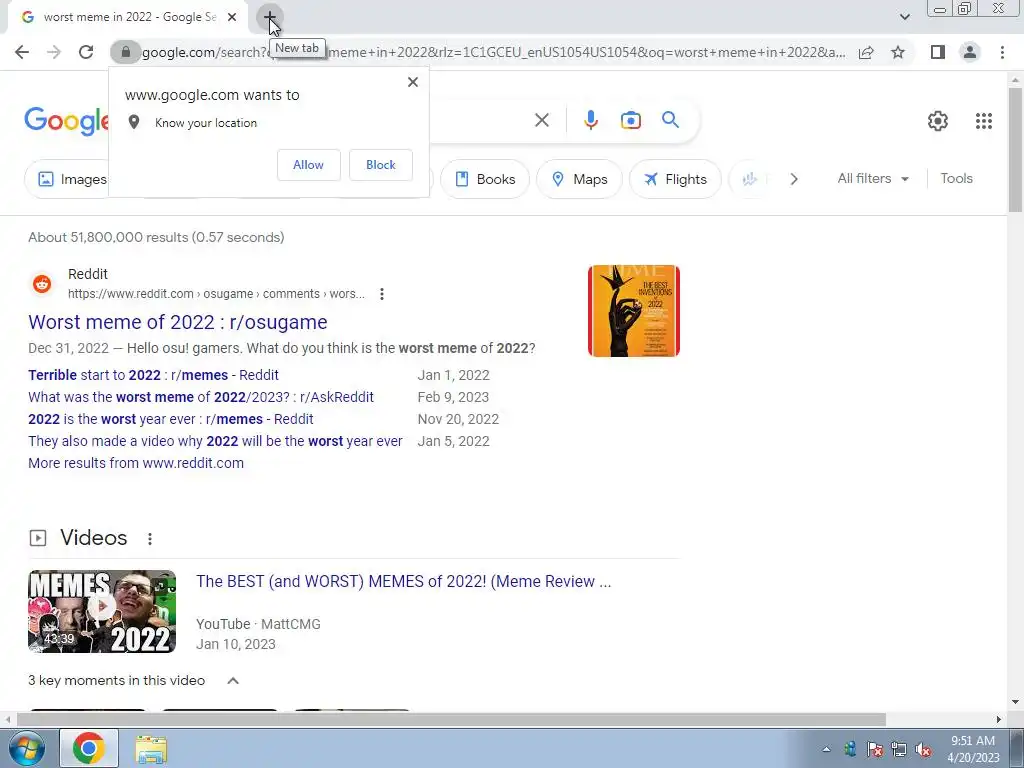Click the forward navigation arrow
1024x768 pixels.
point(54,52)
